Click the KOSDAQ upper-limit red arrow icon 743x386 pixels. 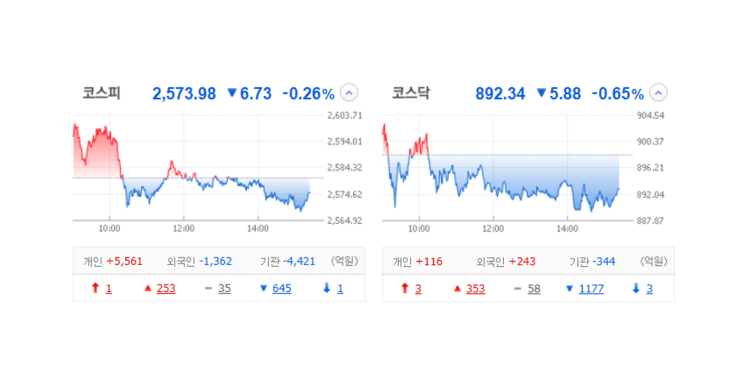point(405,288)
